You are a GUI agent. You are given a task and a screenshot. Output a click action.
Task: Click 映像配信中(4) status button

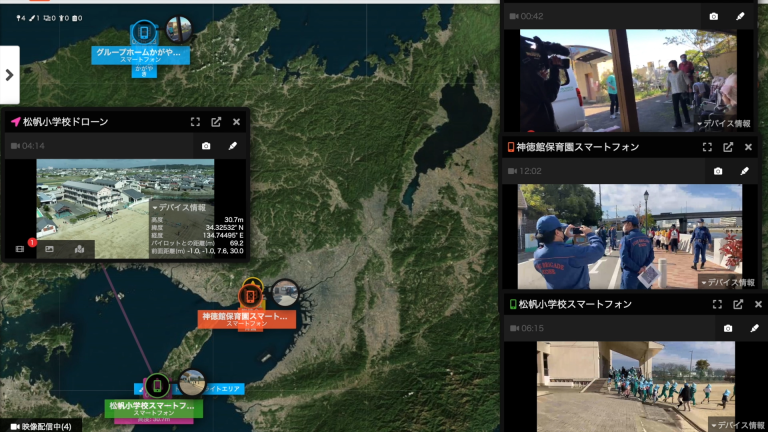click(40, 425)
